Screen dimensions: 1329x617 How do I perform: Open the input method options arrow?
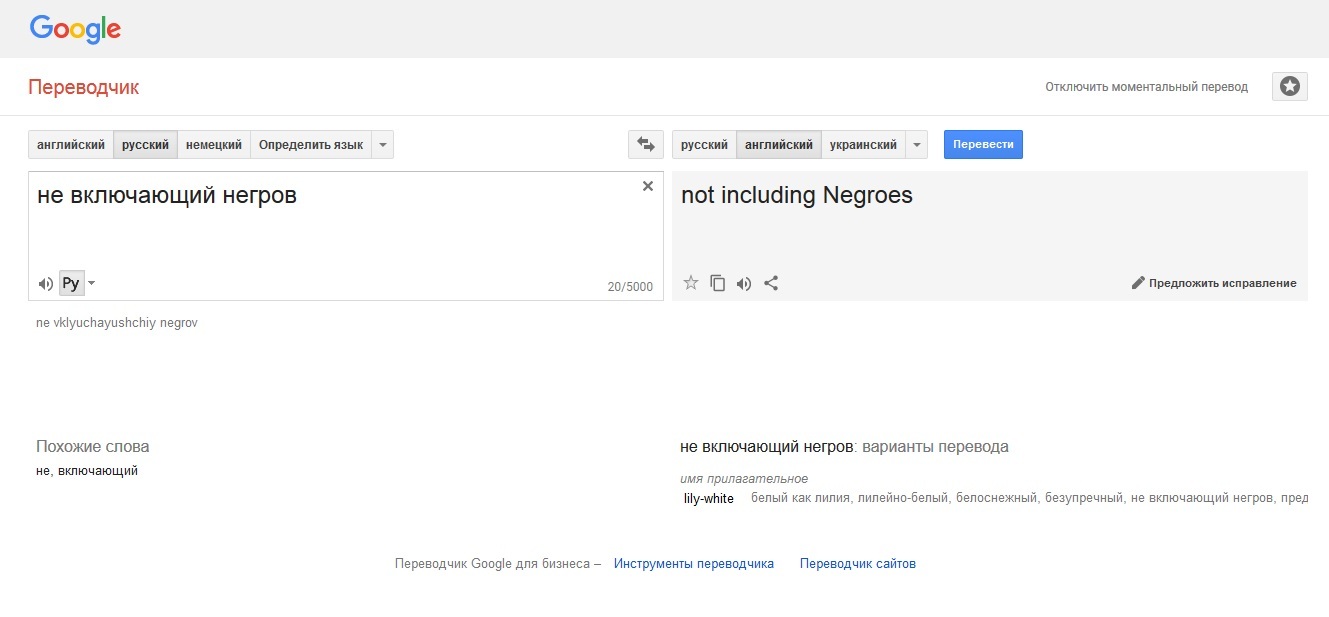pyautogui.click(x=92, y=284)
